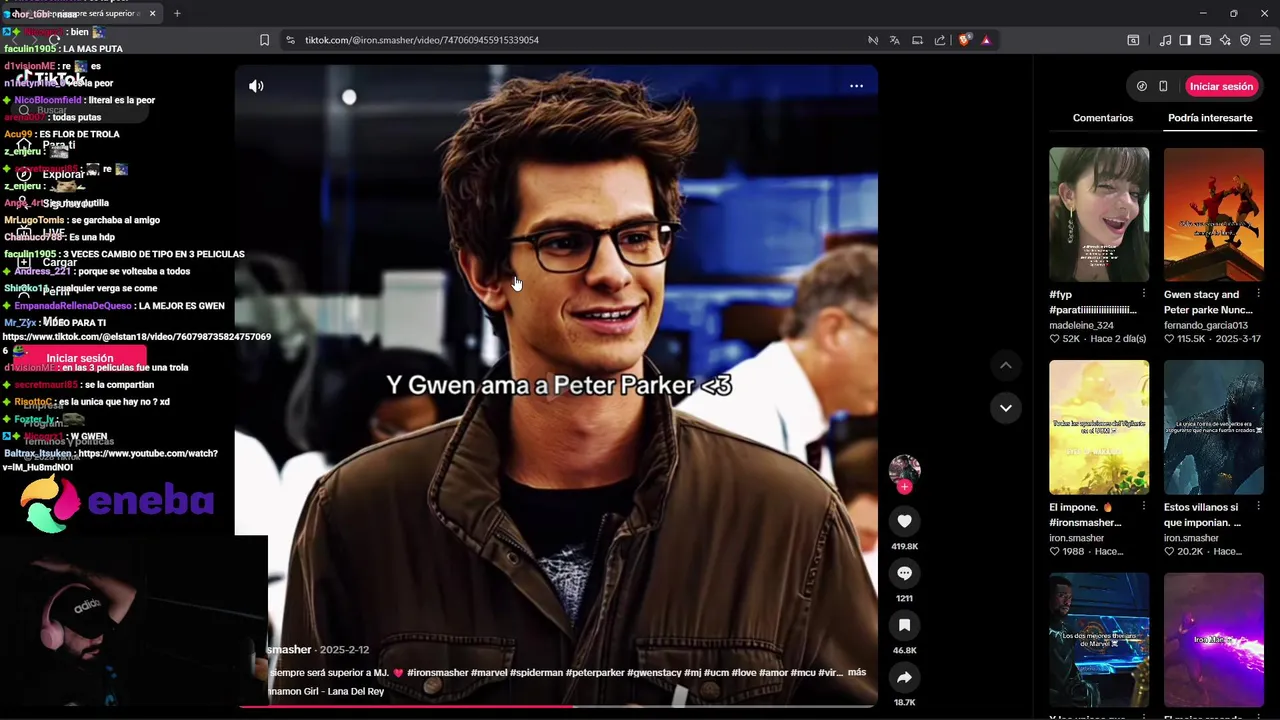Open options for Estos villanos video

pyautogui.click(x=1258, y=507)
